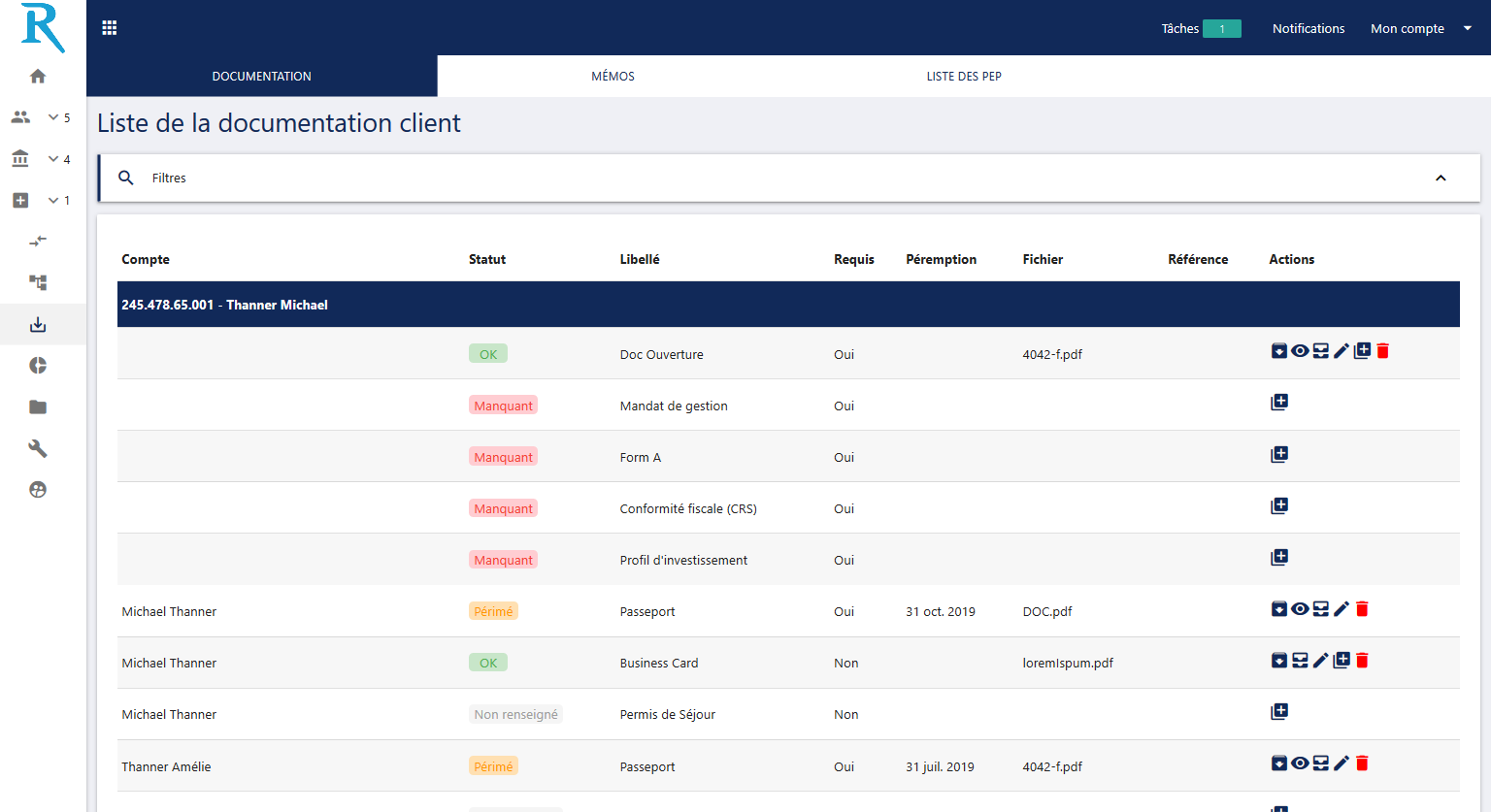Open the Liste des PEP tab
The image size is (1491, 812).
click(963, 77)
